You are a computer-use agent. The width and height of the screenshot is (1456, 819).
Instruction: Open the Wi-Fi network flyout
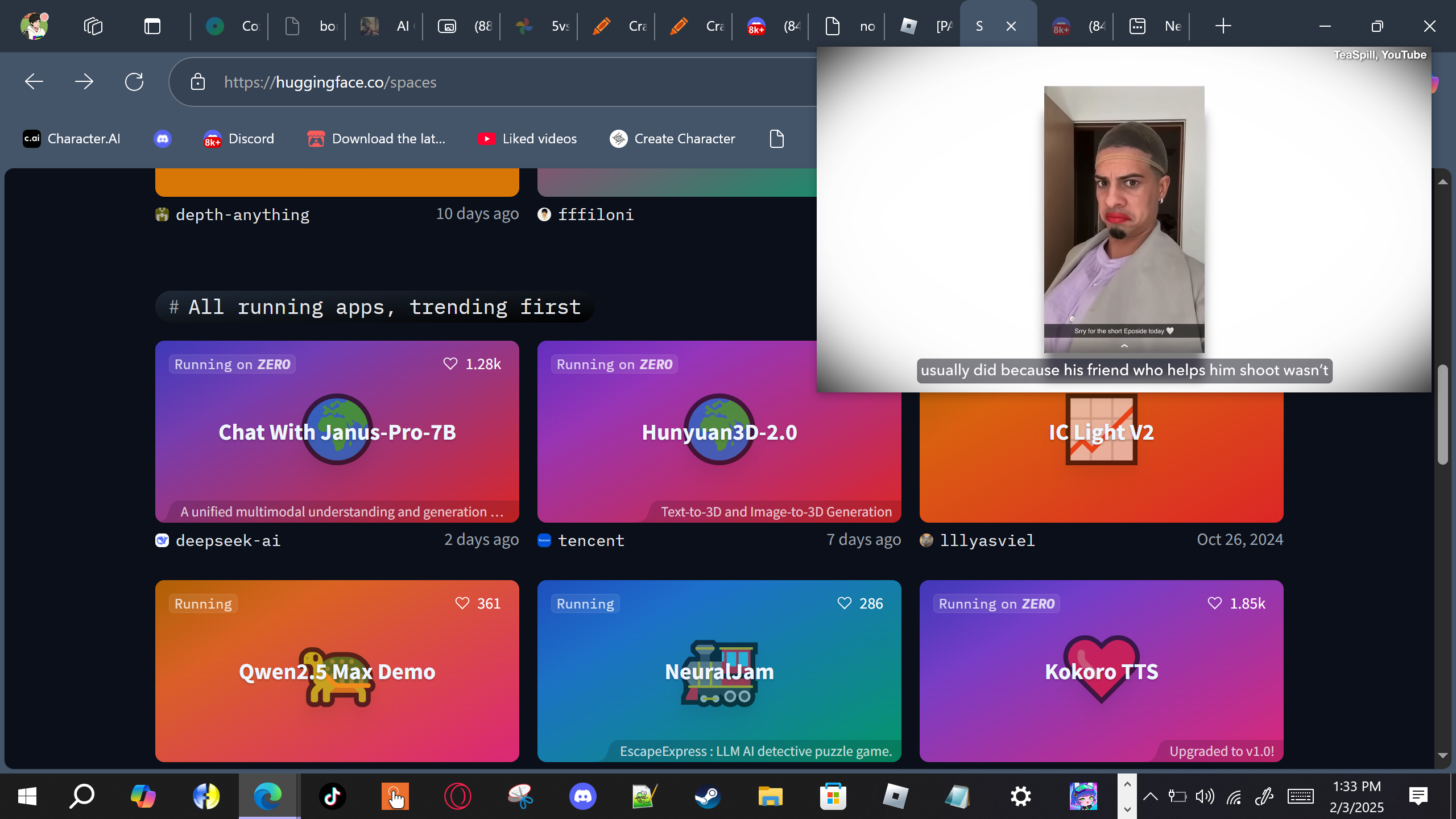coord(1234,796)
